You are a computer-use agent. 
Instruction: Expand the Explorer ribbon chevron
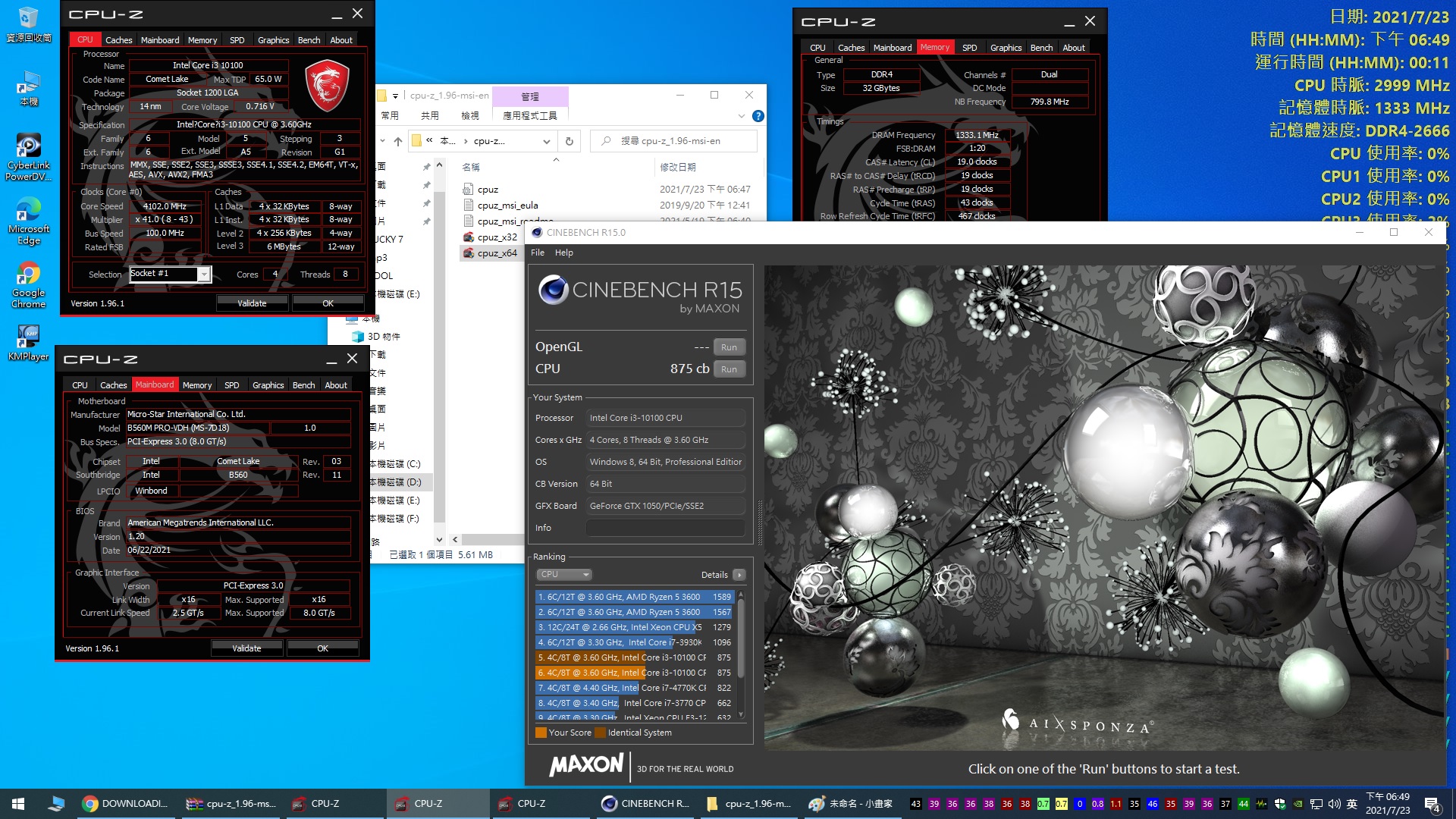click(x=741, y=116)
